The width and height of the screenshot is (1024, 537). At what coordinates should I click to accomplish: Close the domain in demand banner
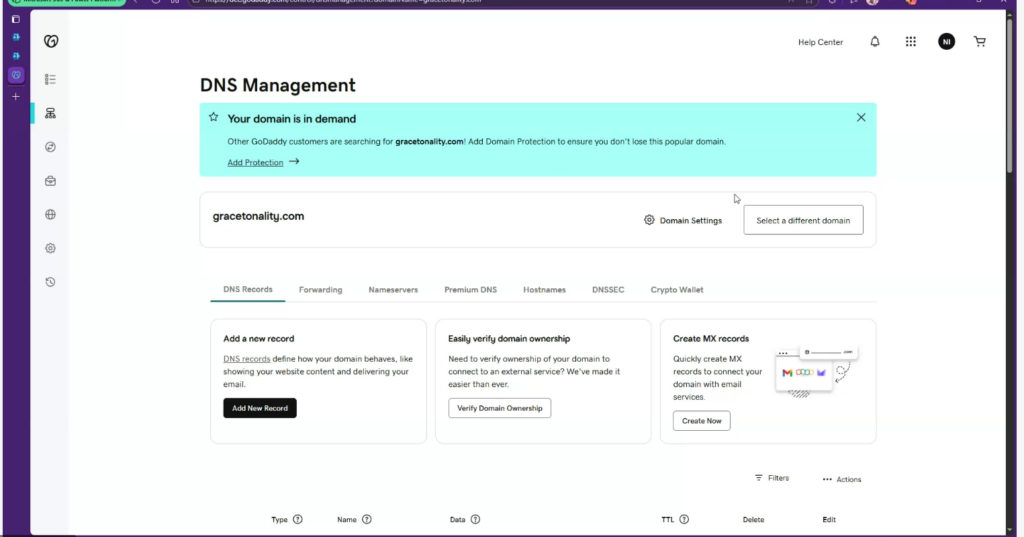[861, 118]
